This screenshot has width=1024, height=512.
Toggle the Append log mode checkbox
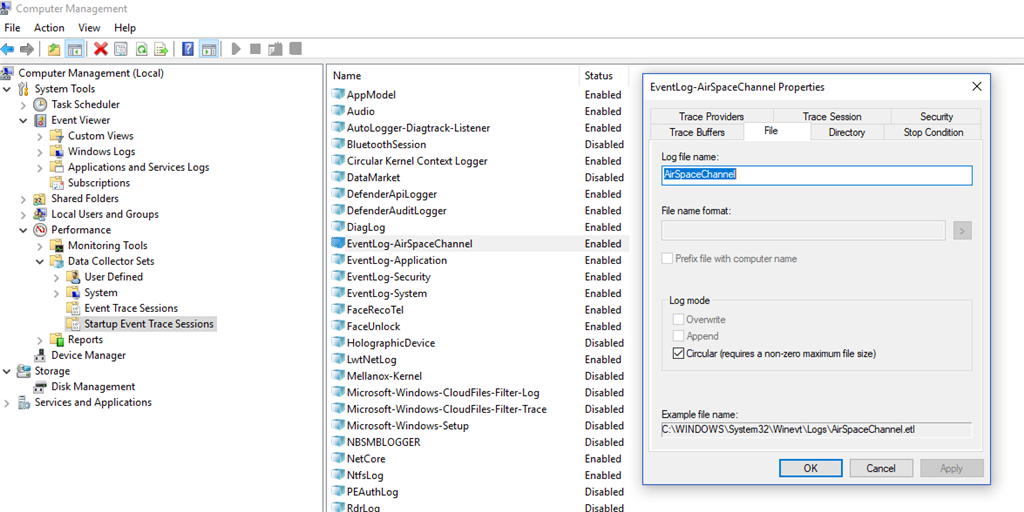(678, 336)
